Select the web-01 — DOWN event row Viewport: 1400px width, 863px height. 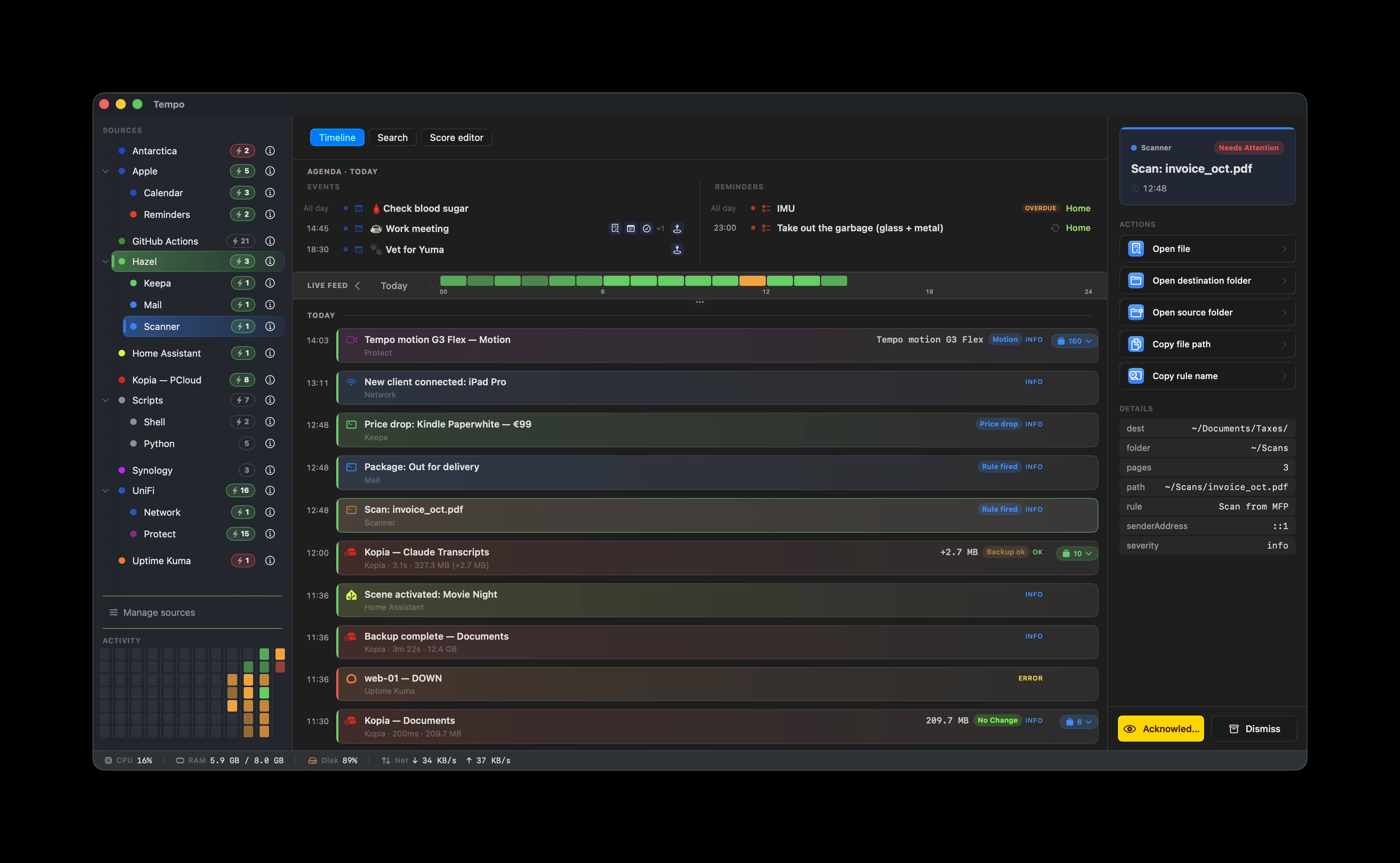717,684
